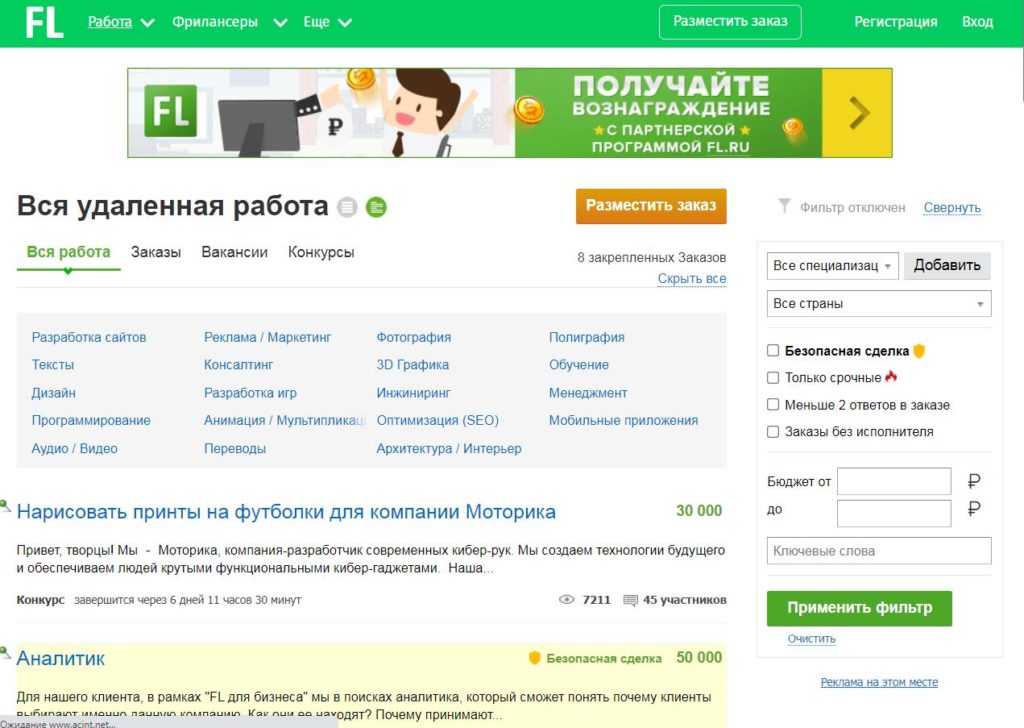Viewport: 1024px width, 728px height.
Task: Click the yellow arrow on the banner
Action: (x=857, y=113)
